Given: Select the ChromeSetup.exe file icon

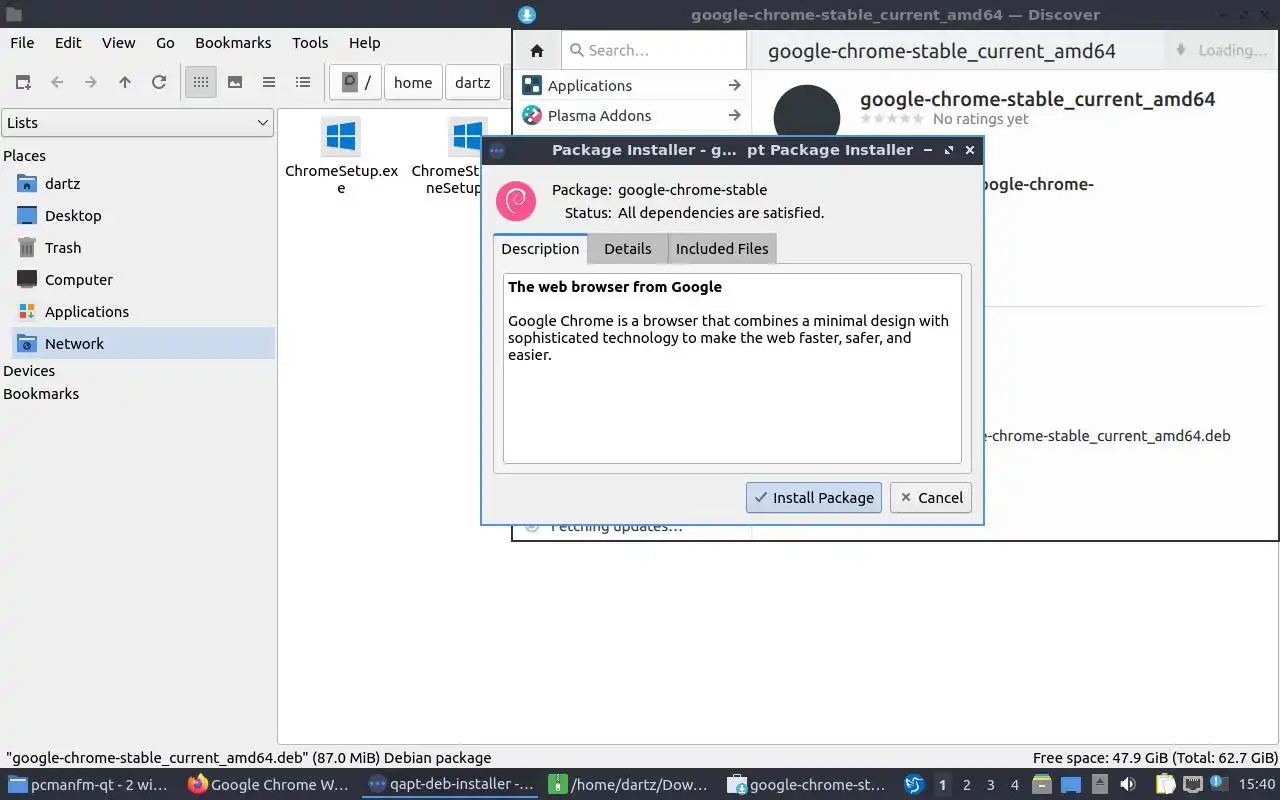Looking at the screenshot, I should tap(341, 136).
